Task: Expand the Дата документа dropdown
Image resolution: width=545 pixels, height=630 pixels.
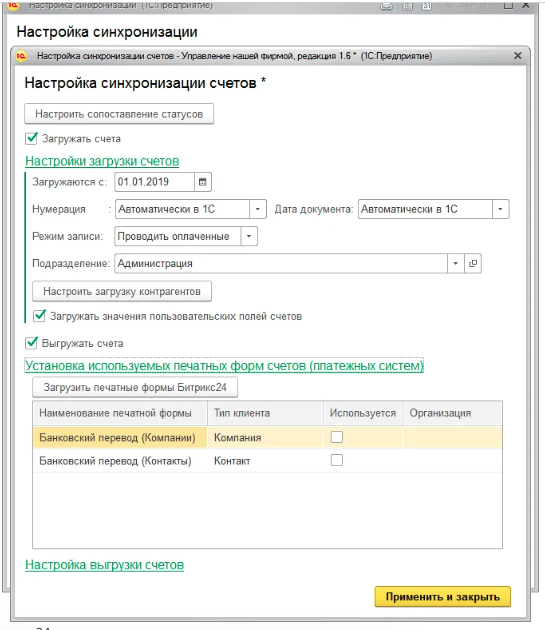Action: pyautogui.click(x=500, y=209)
